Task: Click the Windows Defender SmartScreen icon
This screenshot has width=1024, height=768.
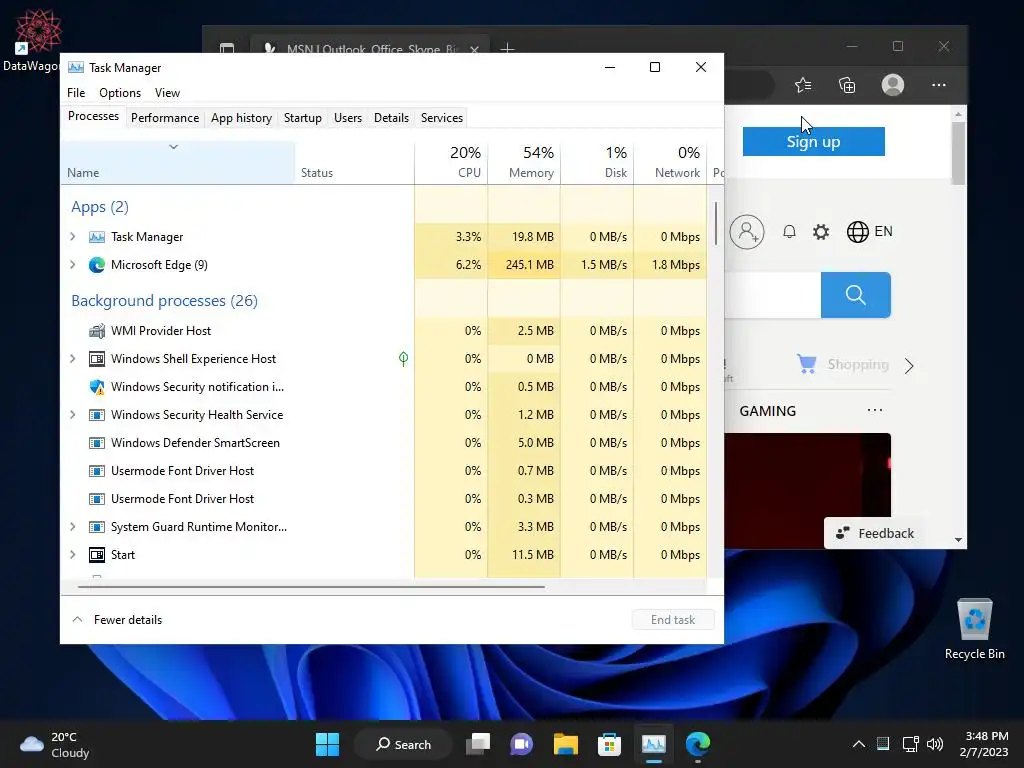Action: tap(97, 443)
